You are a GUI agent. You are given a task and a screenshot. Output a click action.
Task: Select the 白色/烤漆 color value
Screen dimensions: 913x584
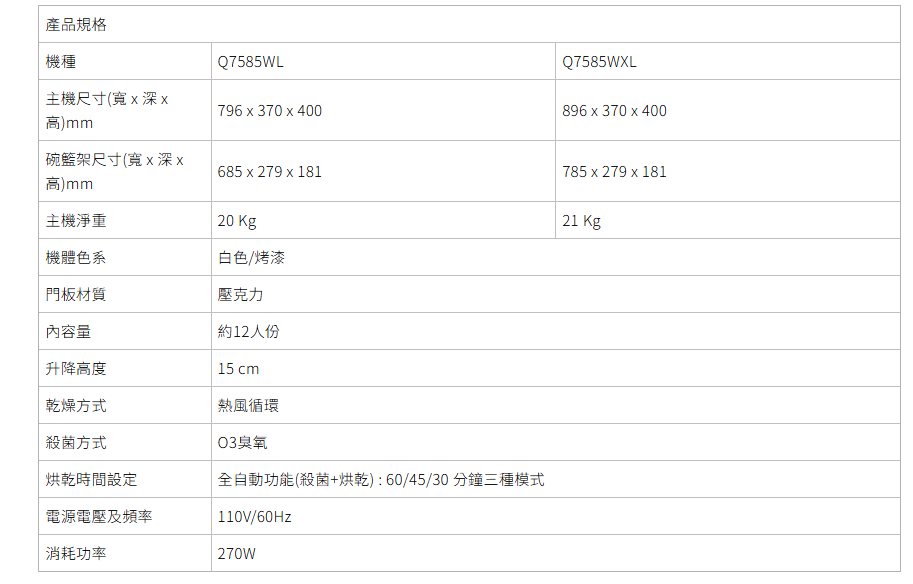coord(251,258)
